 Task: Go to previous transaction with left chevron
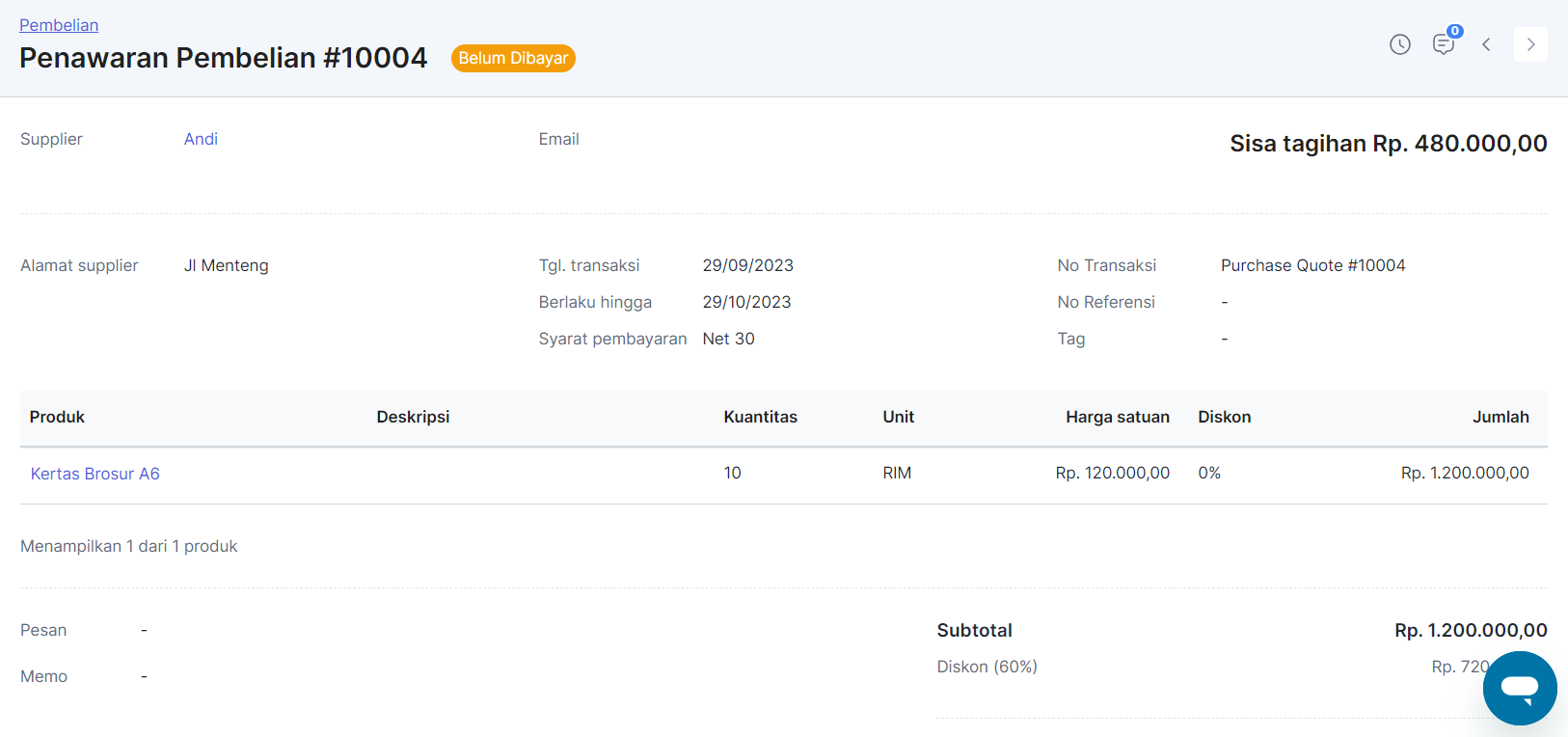1486,44
